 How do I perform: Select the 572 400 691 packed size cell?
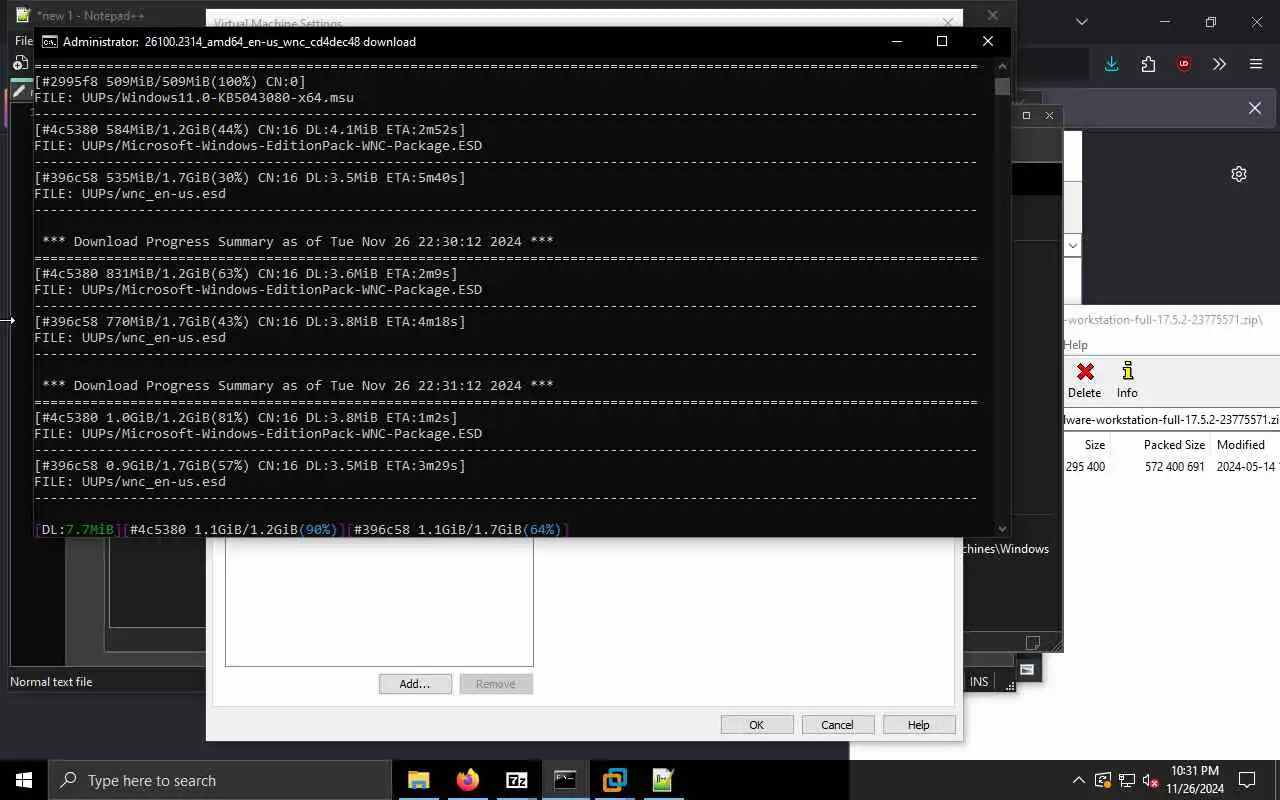(1174, 467)
